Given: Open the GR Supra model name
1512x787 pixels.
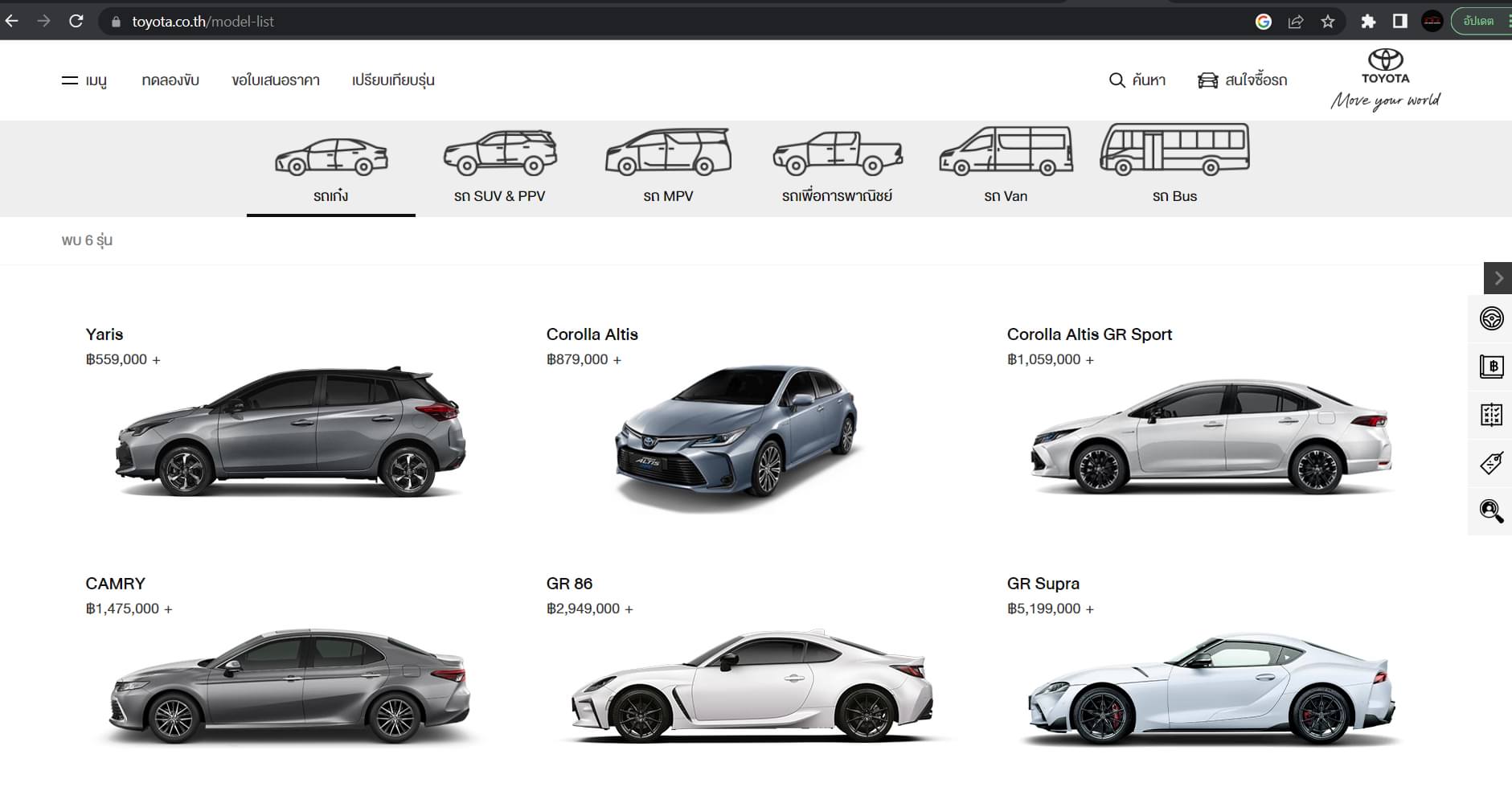Looking at the screenshot, I should point(1043,584).
